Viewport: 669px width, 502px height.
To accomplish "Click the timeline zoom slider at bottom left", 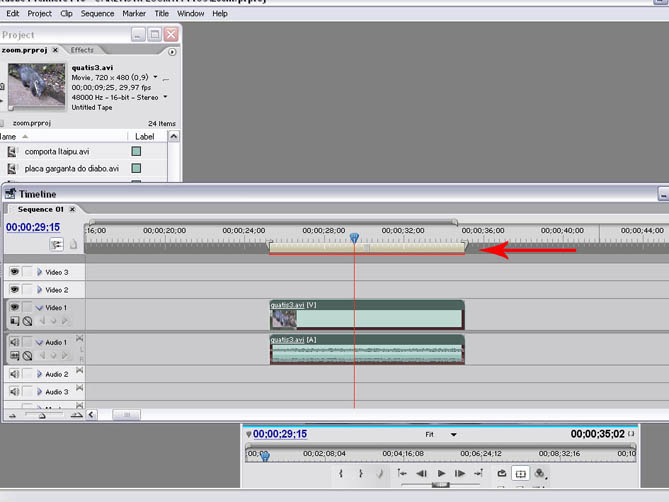I will (x=41, y=414).
